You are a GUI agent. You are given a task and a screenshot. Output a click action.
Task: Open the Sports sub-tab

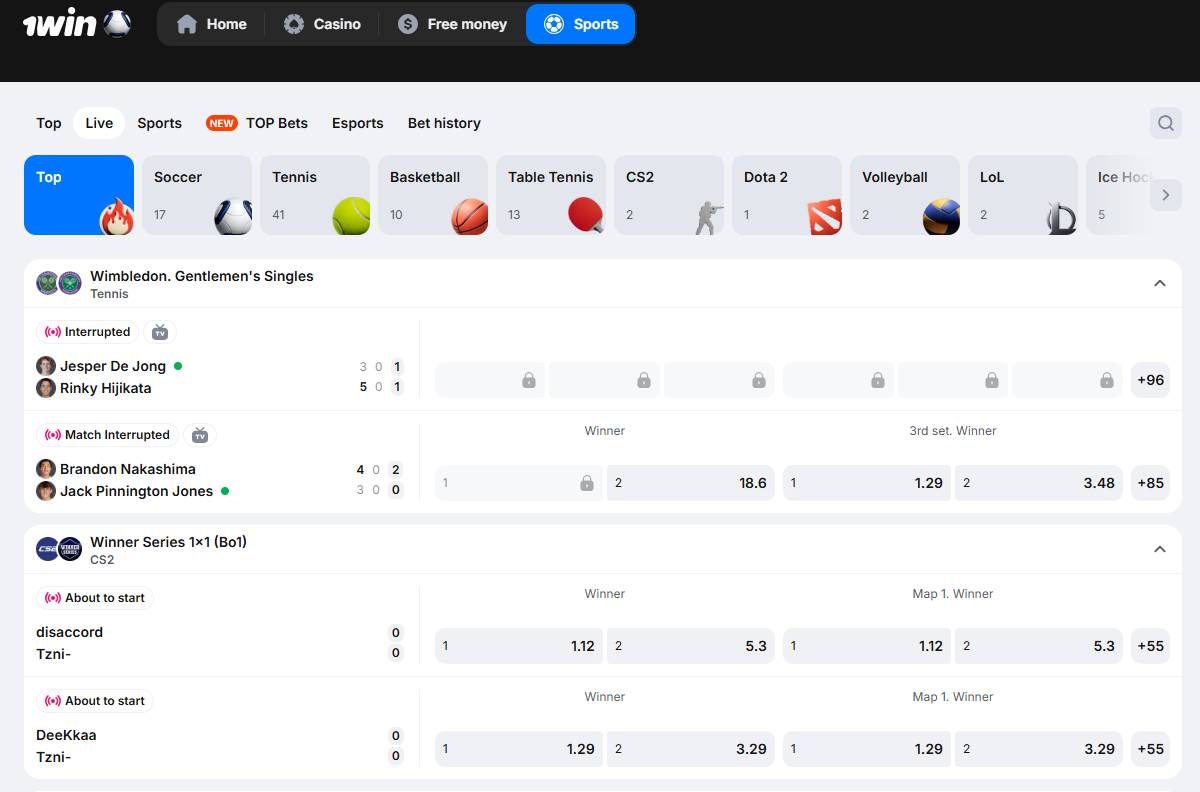coord(160,123)
